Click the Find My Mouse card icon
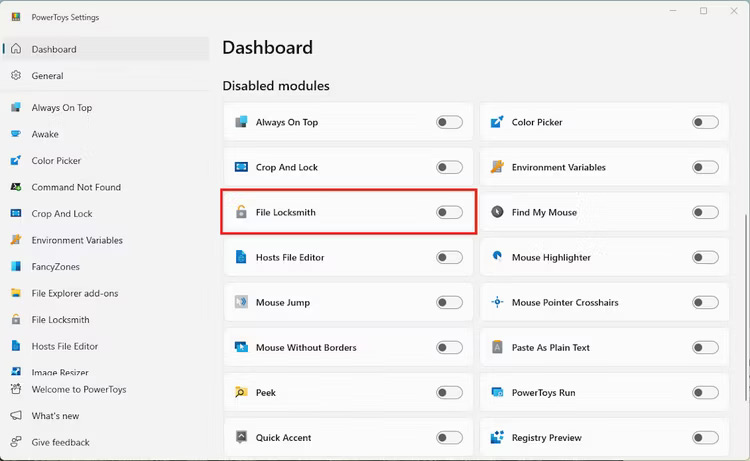 (497, 212)
